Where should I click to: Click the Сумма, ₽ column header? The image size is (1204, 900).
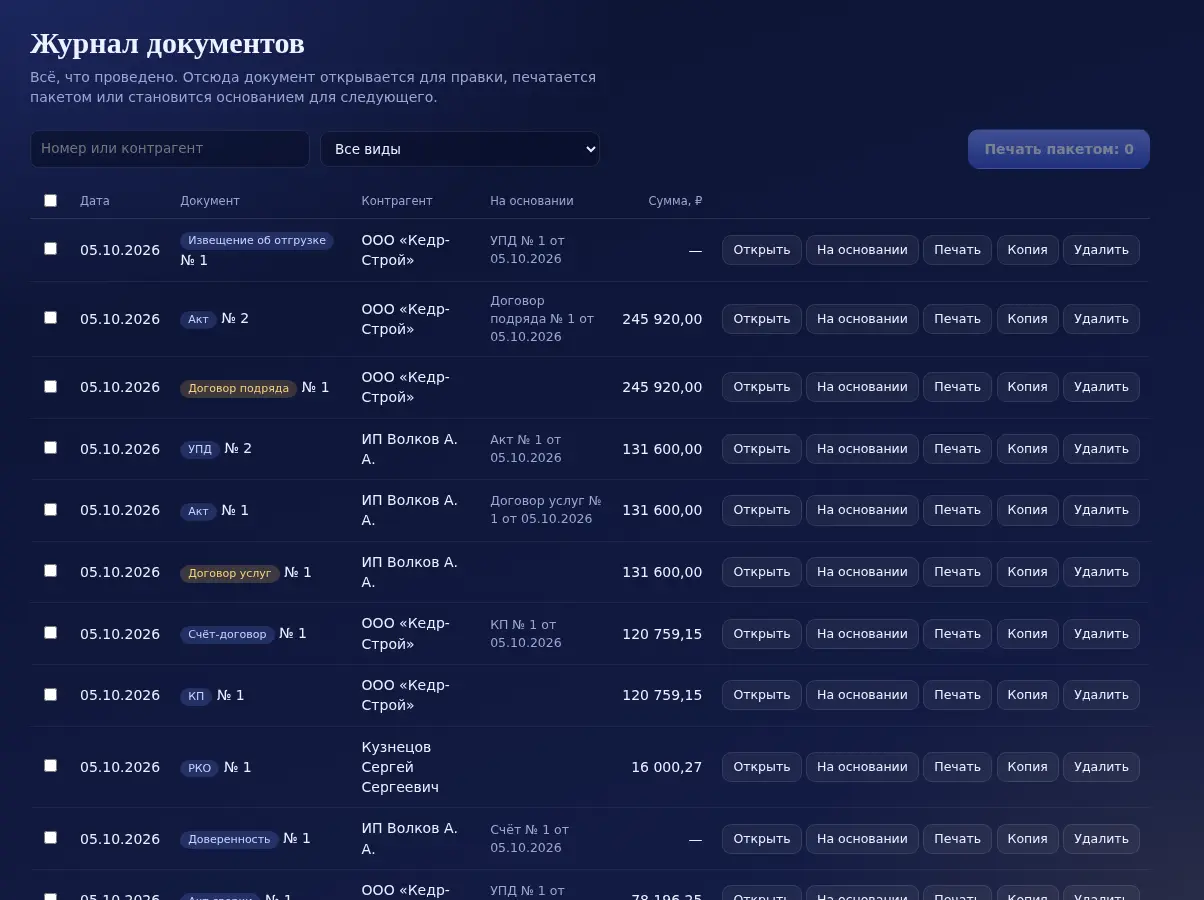pos(675,201)
